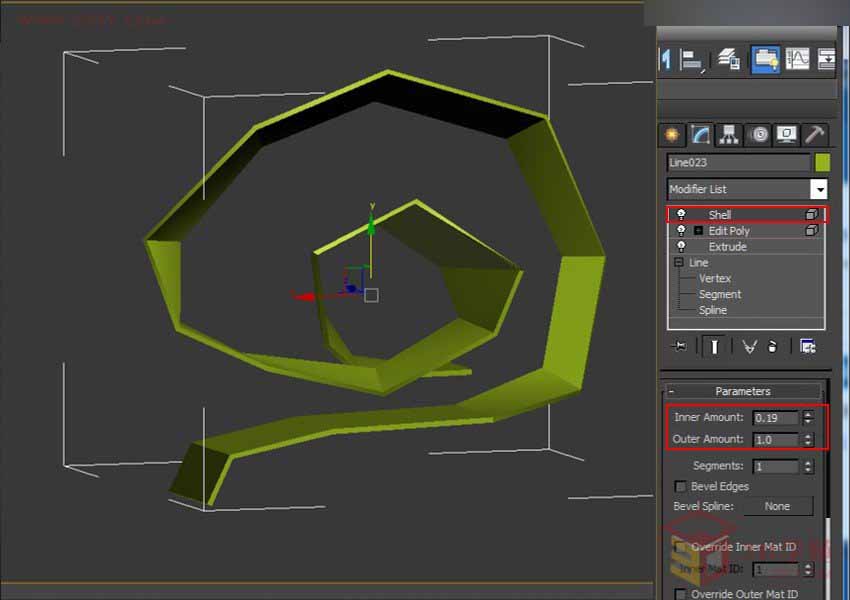Click the Edit Poly row's cube icon

point(811,231)
